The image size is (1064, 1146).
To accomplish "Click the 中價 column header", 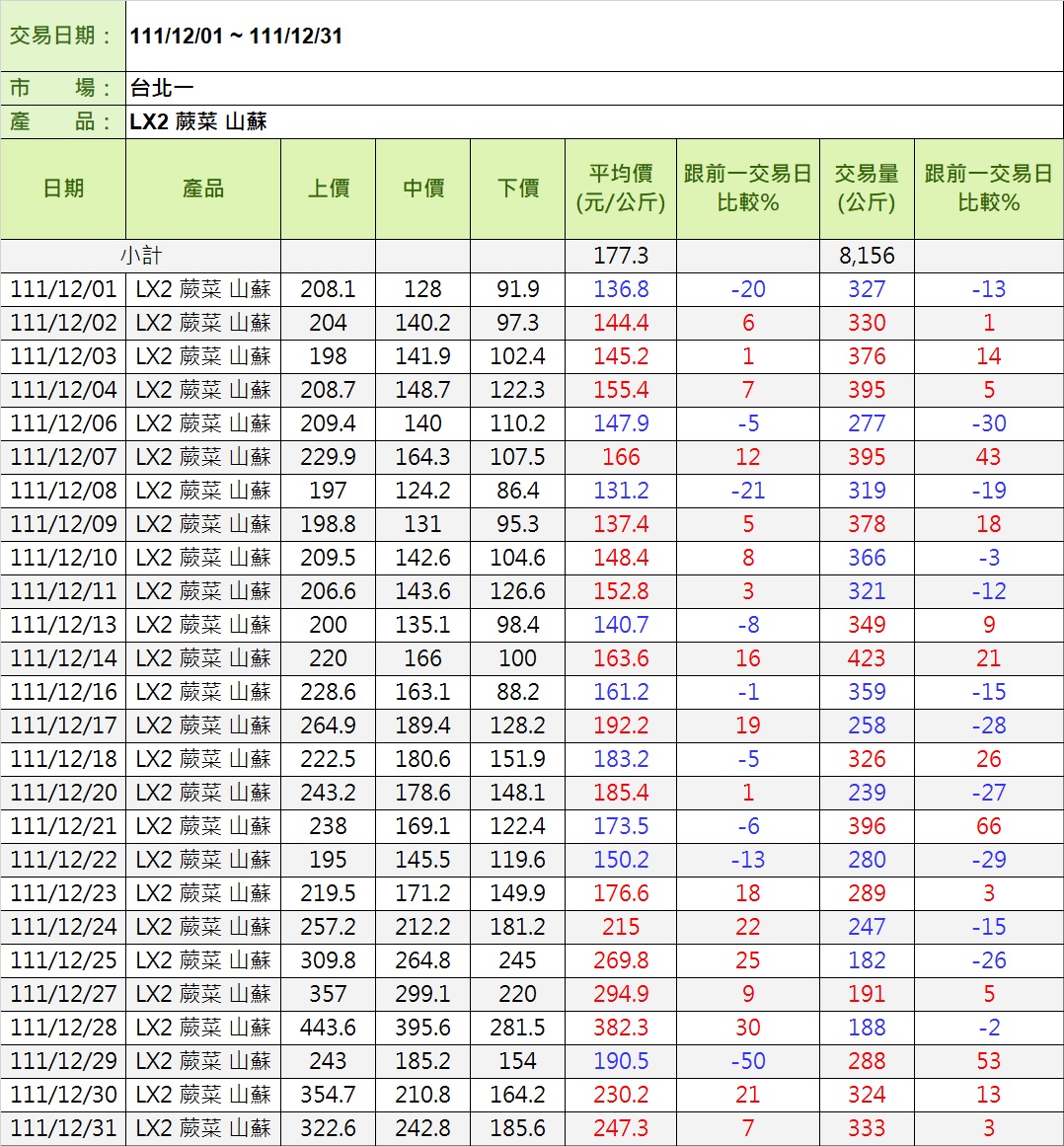I will click(x=422, y=189).
